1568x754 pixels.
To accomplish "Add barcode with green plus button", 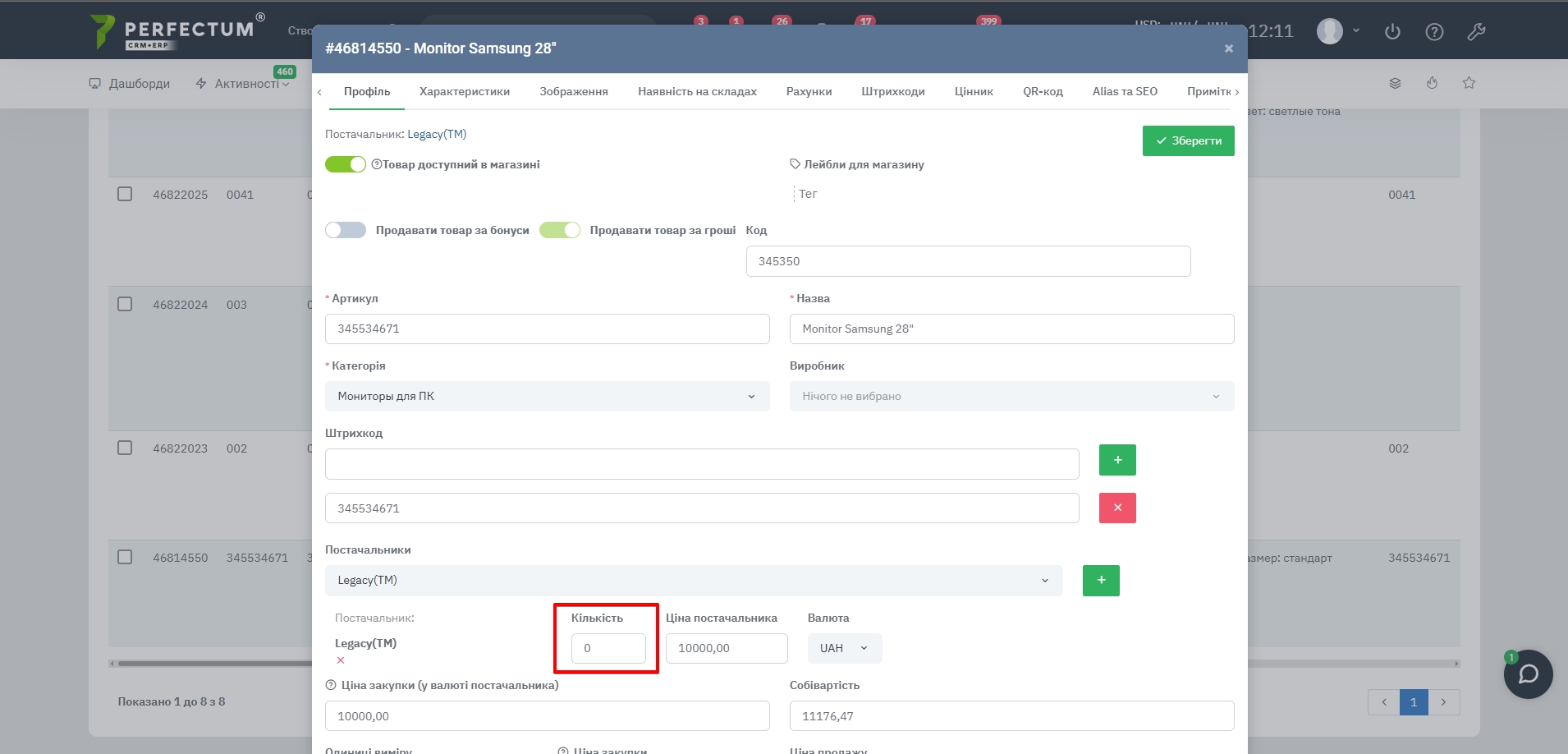I will (x=1116, y=460).
